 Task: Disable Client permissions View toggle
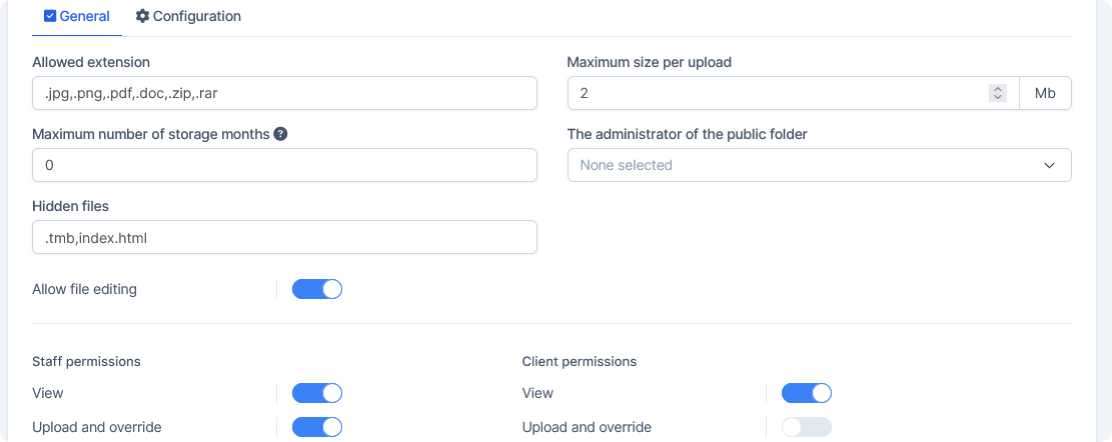coord(806,393)
